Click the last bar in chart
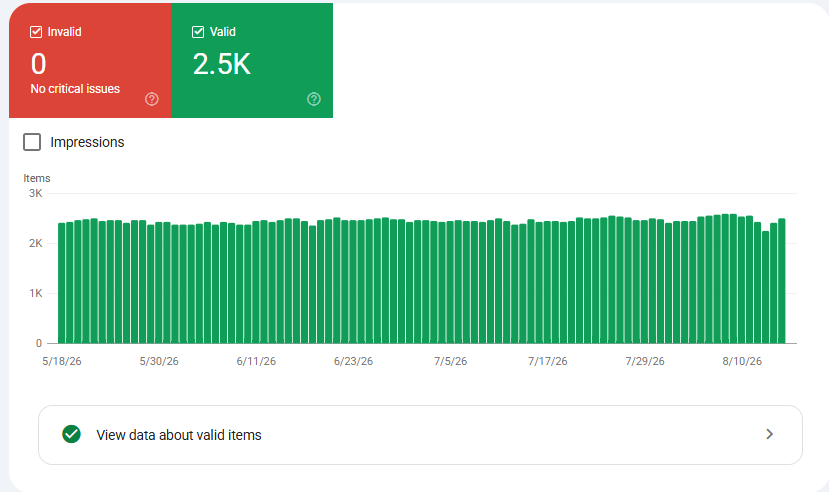The width and height of the screenshot is (829, 492). click(781, 281)
